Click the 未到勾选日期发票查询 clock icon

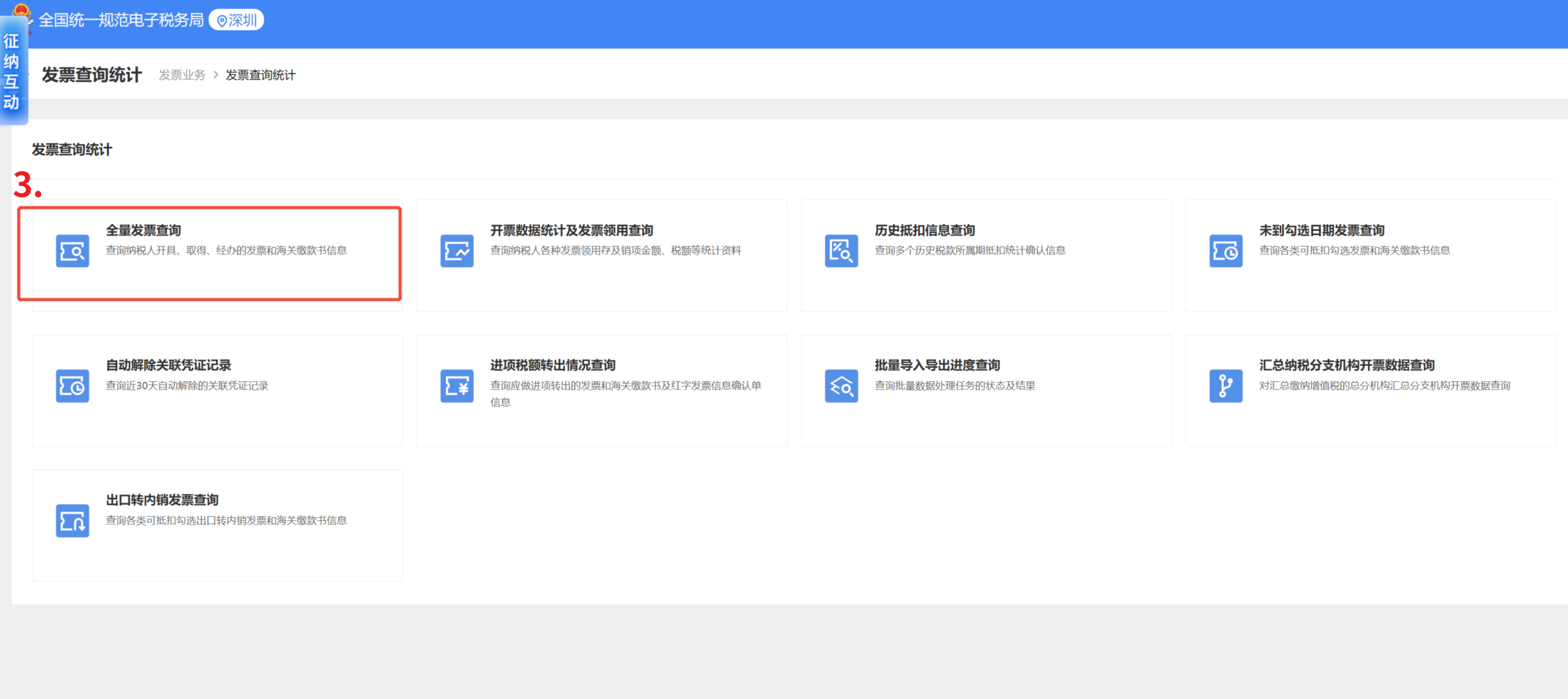1225,251
